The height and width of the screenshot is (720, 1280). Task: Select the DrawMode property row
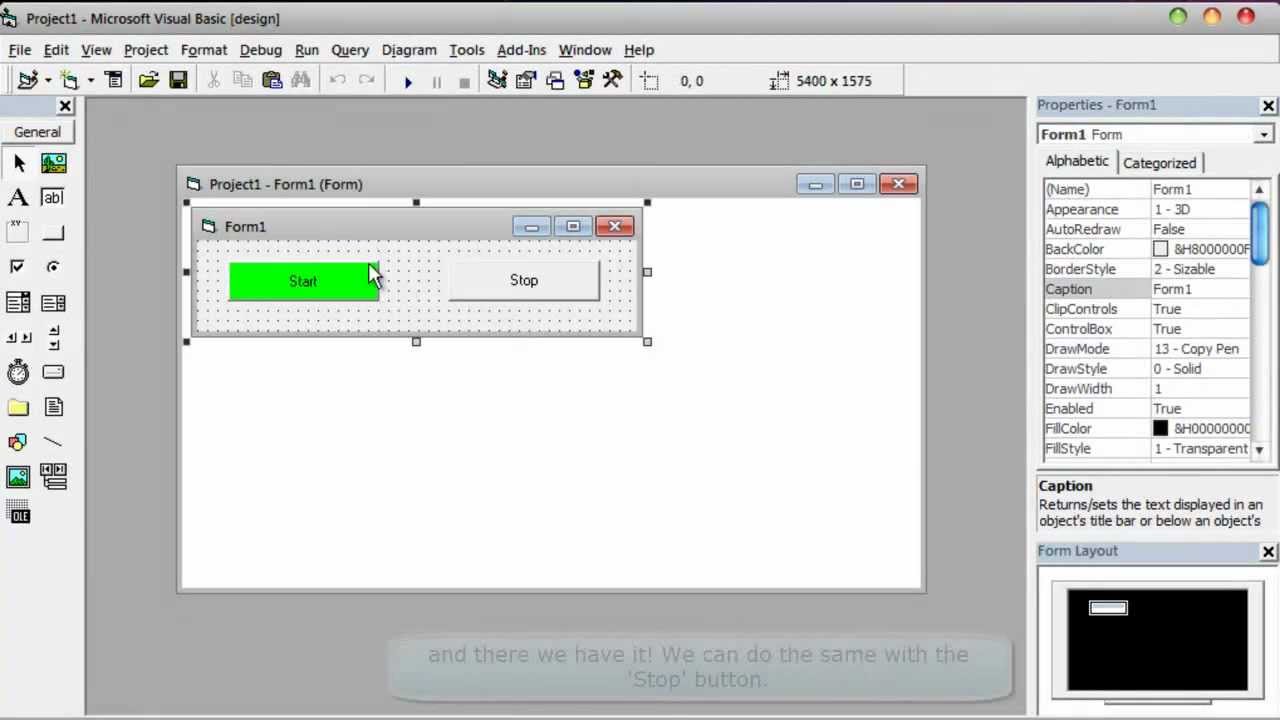click(1146, 349)
